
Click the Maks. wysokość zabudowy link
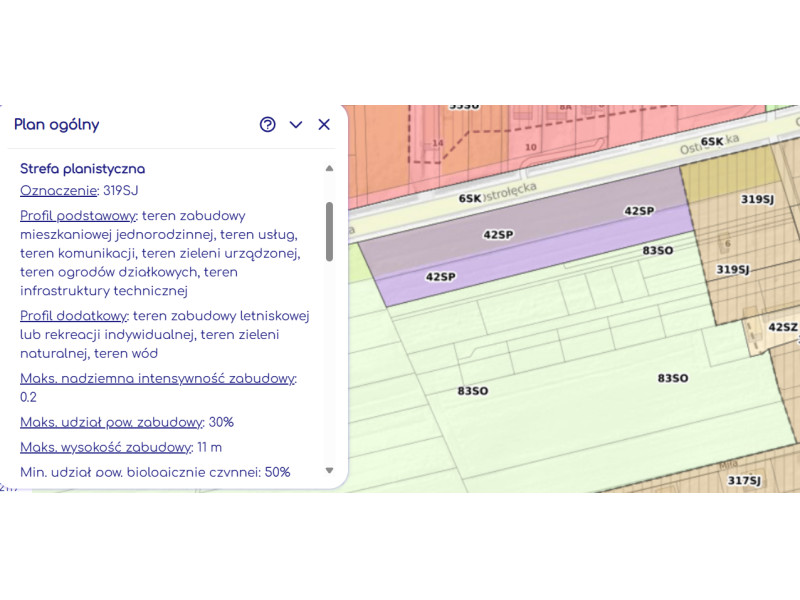pyautogui.click(x=106, y=447)
